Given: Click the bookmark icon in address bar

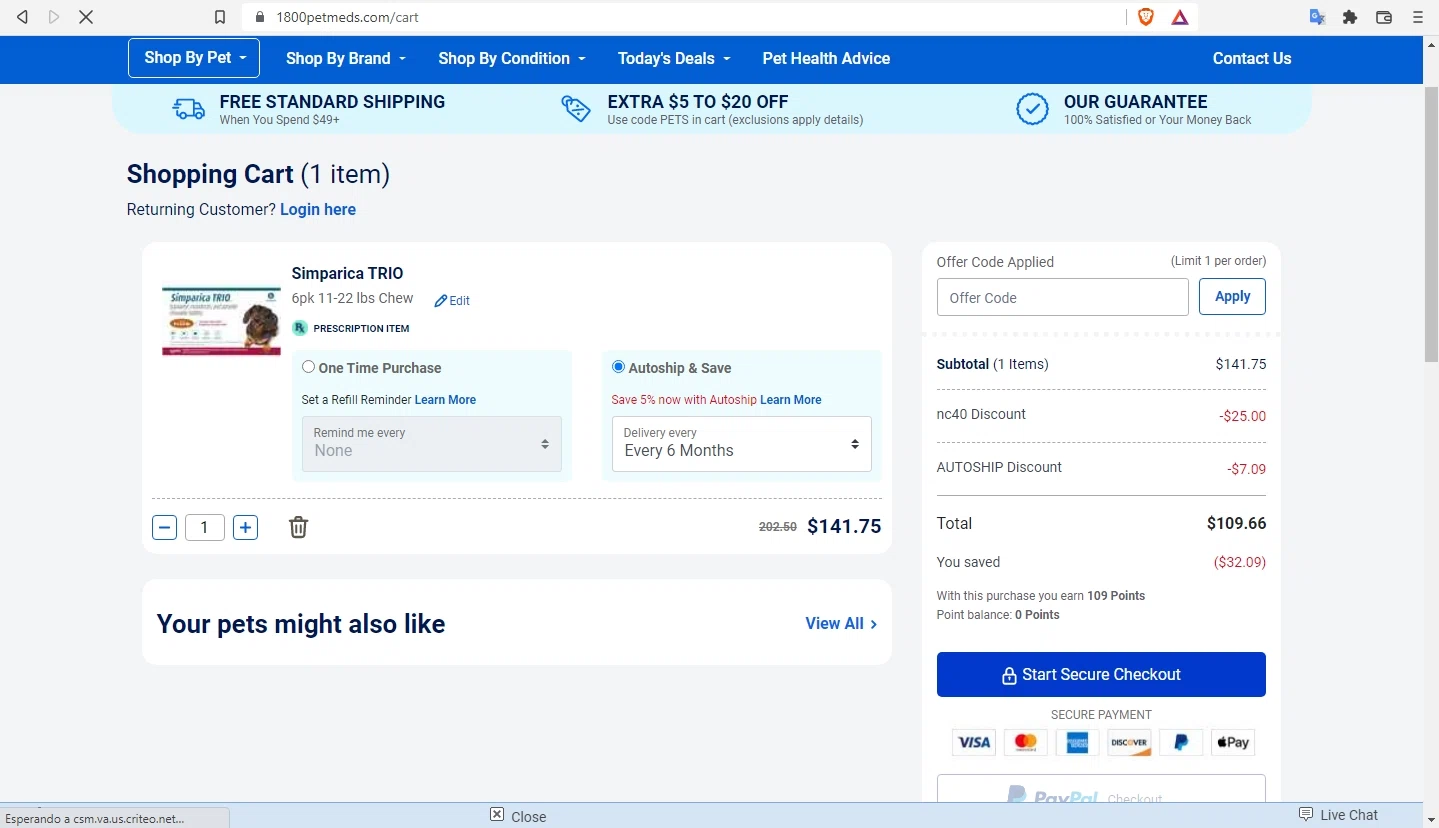Looking at the screenshot, I should [x=220, y=17].
